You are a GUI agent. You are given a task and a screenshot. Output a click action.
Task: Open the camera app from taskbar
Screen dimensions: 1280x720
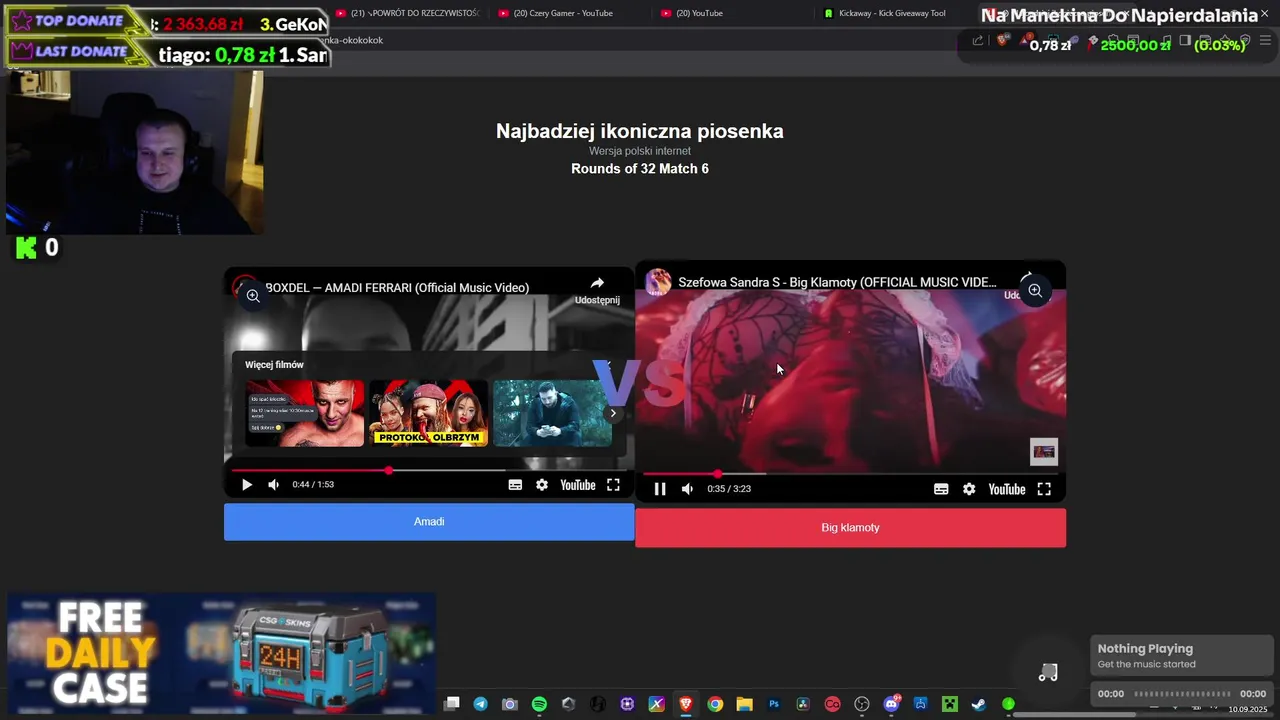click(x=510, y=704)
